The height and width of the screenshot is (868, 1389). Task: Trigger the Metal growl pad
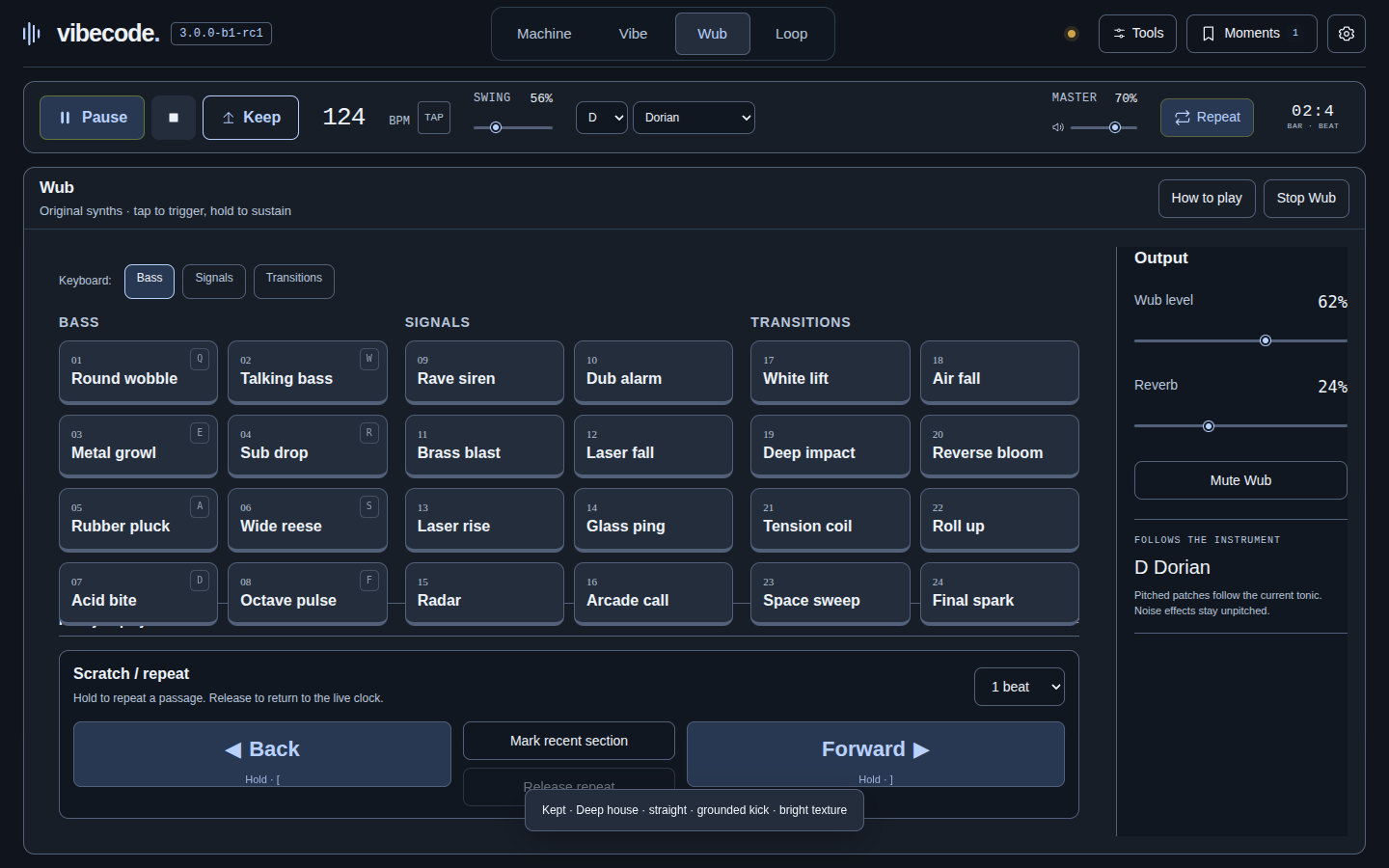coord(138,447)
